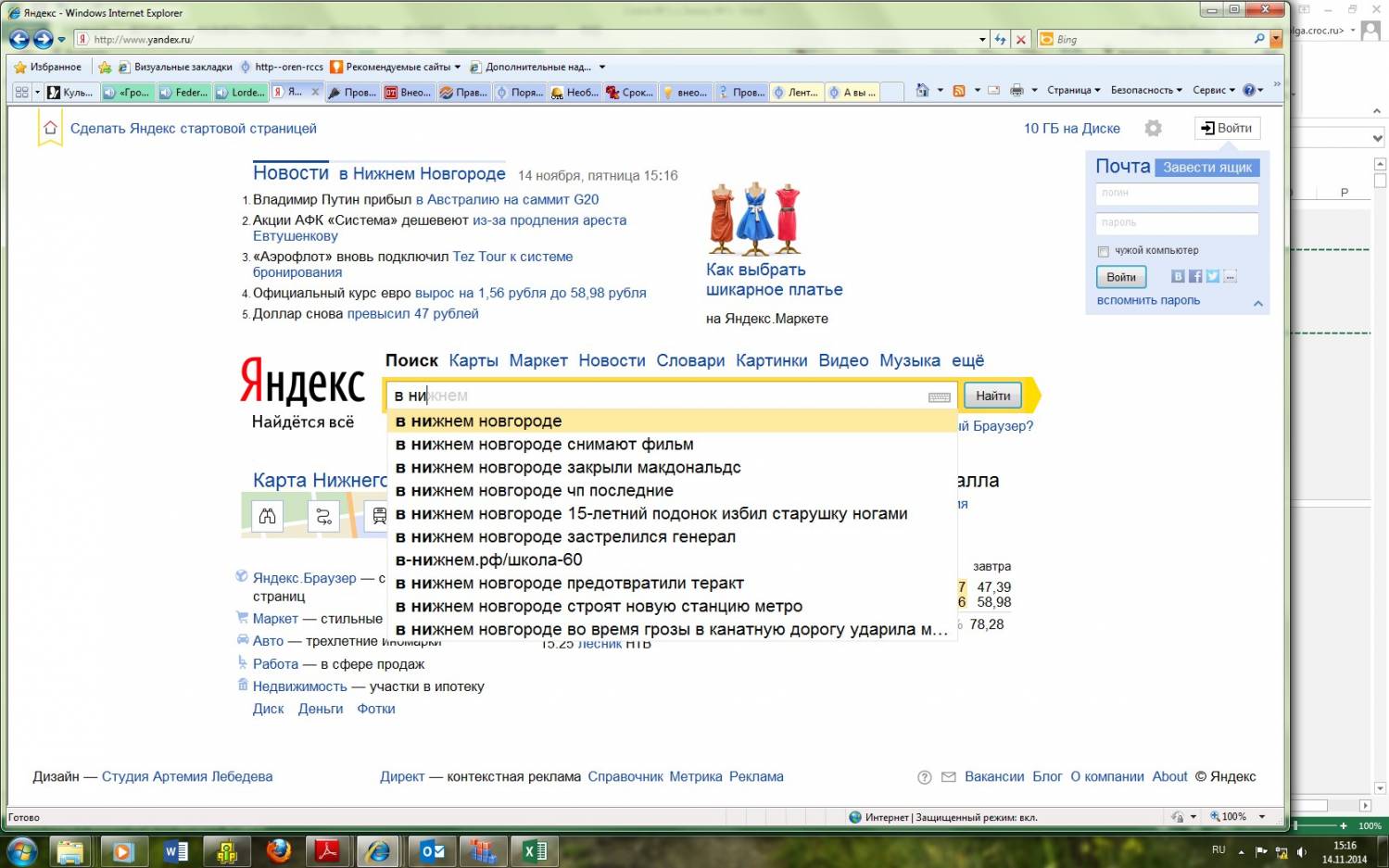Click the Refresh icon beside the address bar
Image resolution: width=1389 pixels, height=868 pixels.
click(x=1000, y=40)
